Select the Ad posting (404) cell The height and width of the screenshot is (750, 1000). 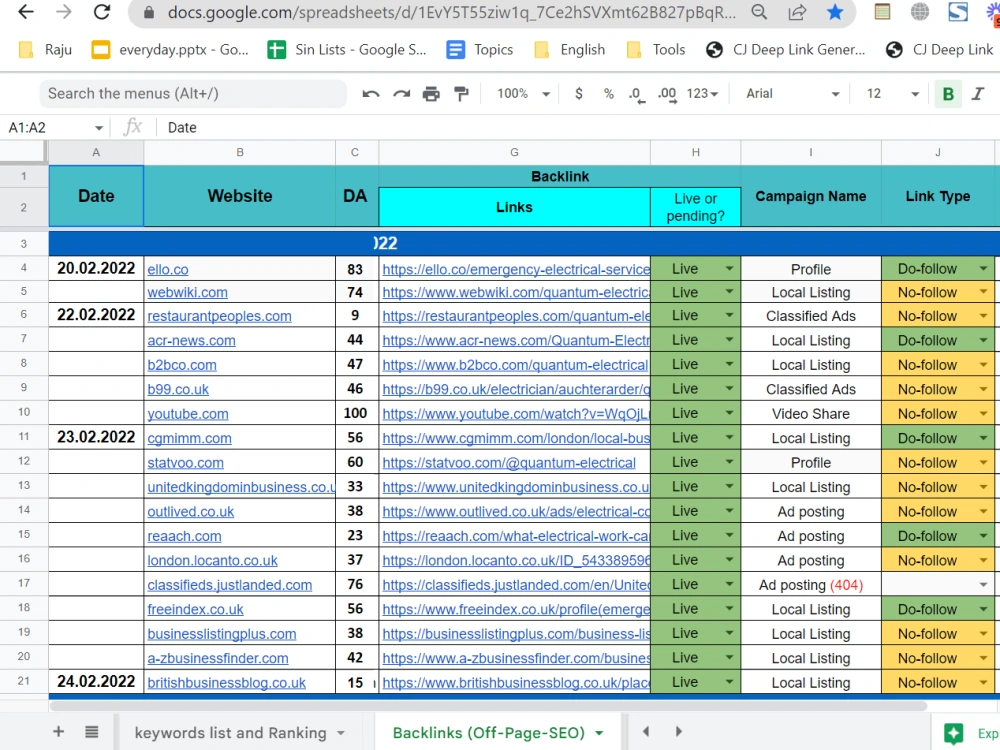(x=811, y=585)
